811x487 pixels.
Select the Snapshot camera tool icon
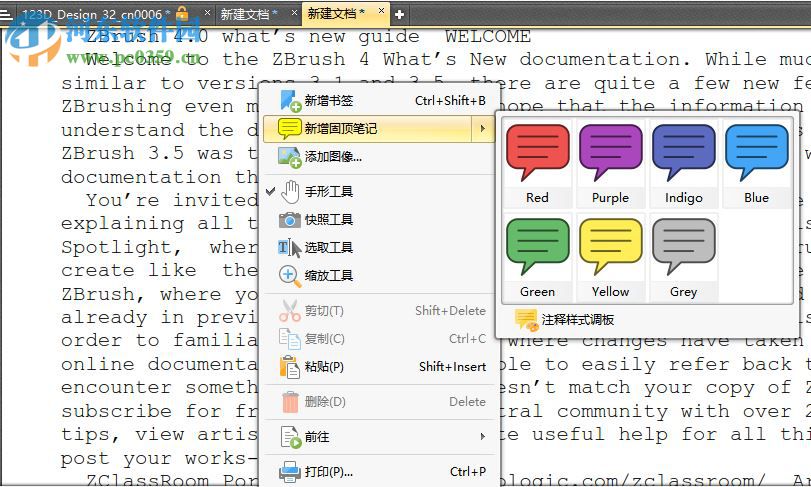click(290, 220)
